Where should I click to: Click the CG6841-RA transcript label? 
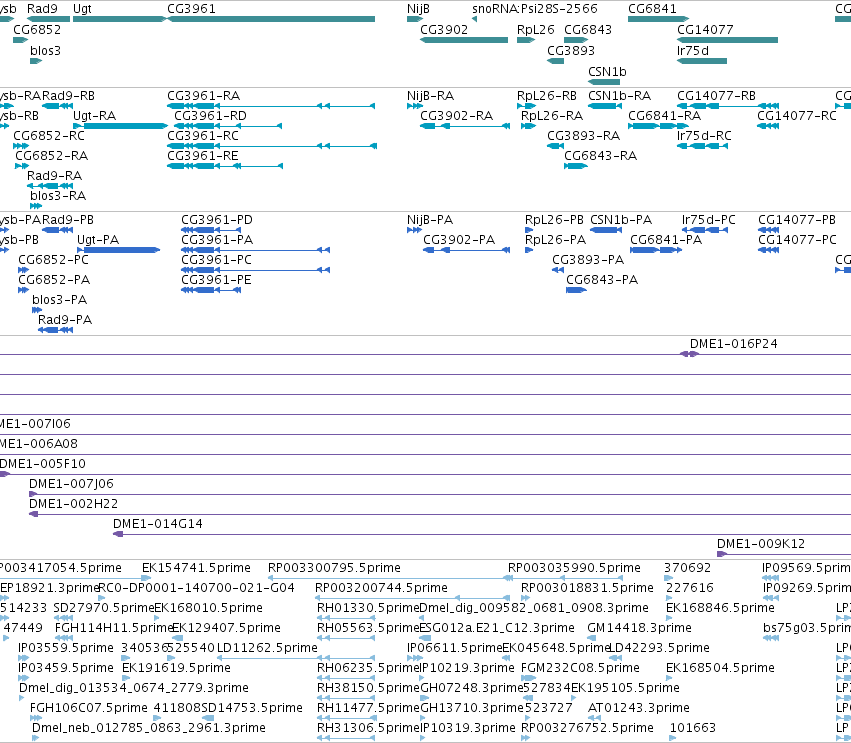coord(664,116)
